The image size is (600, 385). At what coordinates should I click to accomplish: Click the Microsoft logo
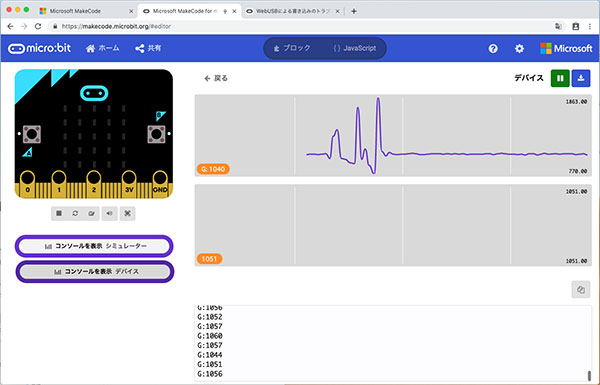coord(566,49)
